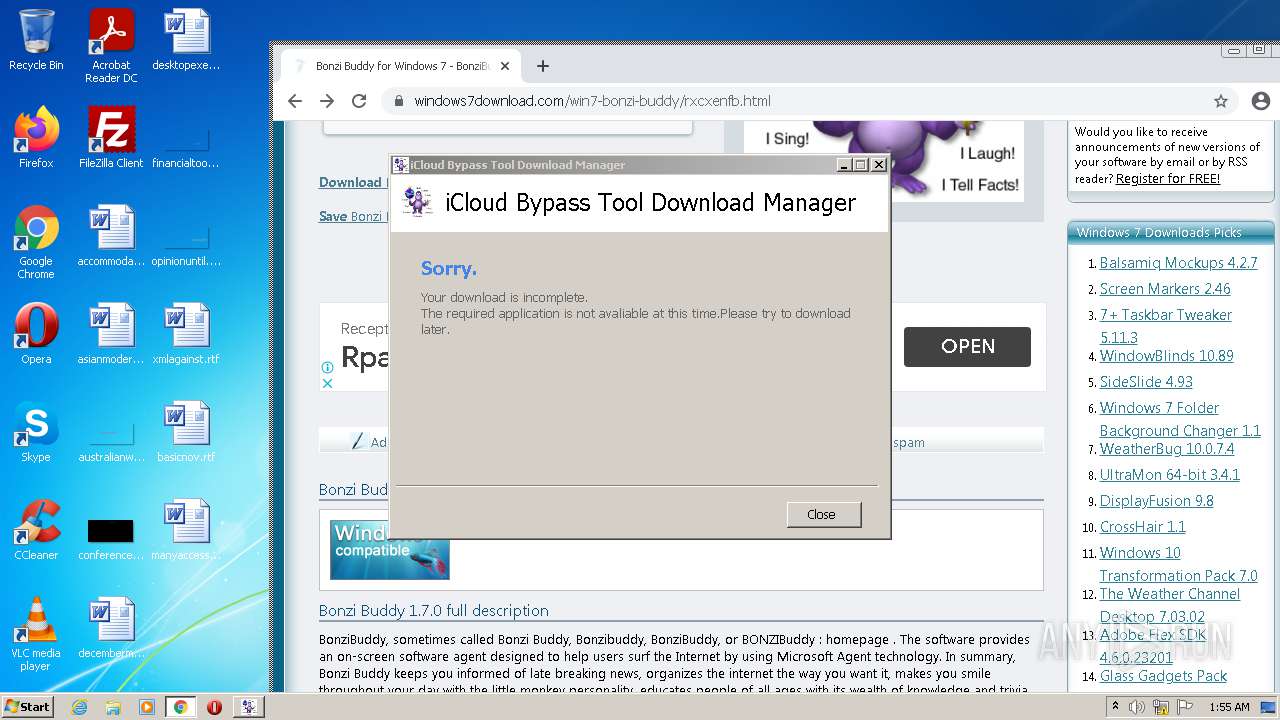Dismiss the ad using X icon
The image size is (1280, 720).
click(327, 382)
